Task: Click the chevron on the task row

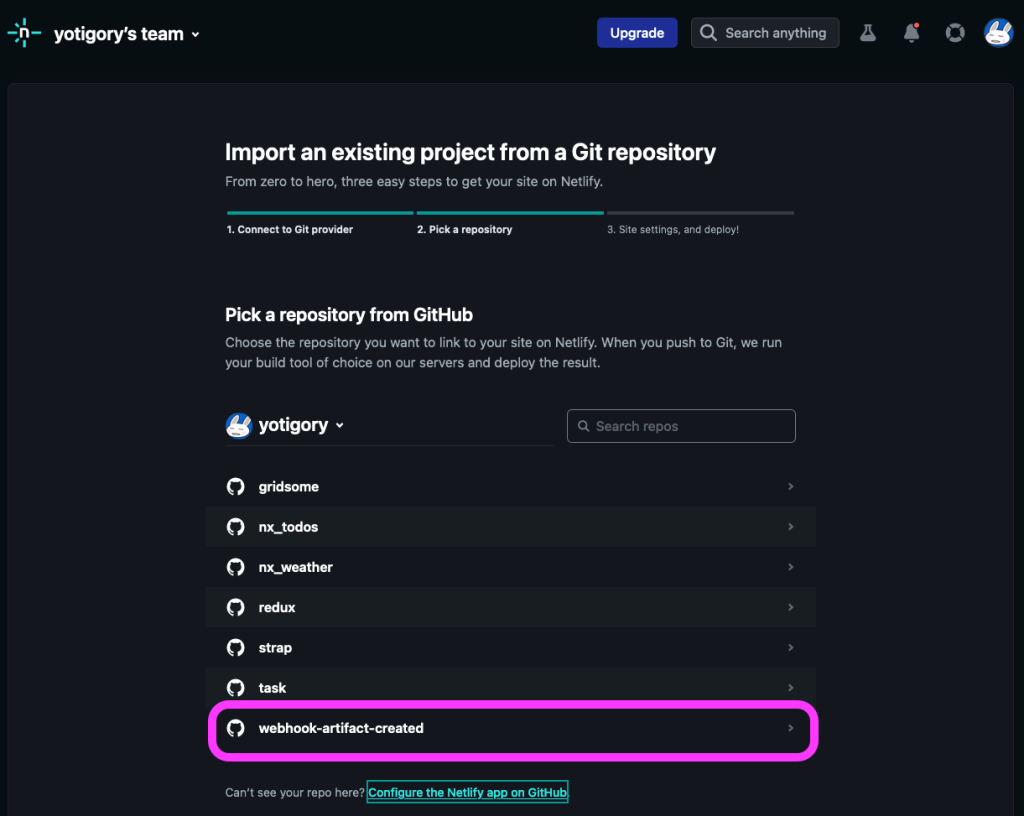Action: 790,687
